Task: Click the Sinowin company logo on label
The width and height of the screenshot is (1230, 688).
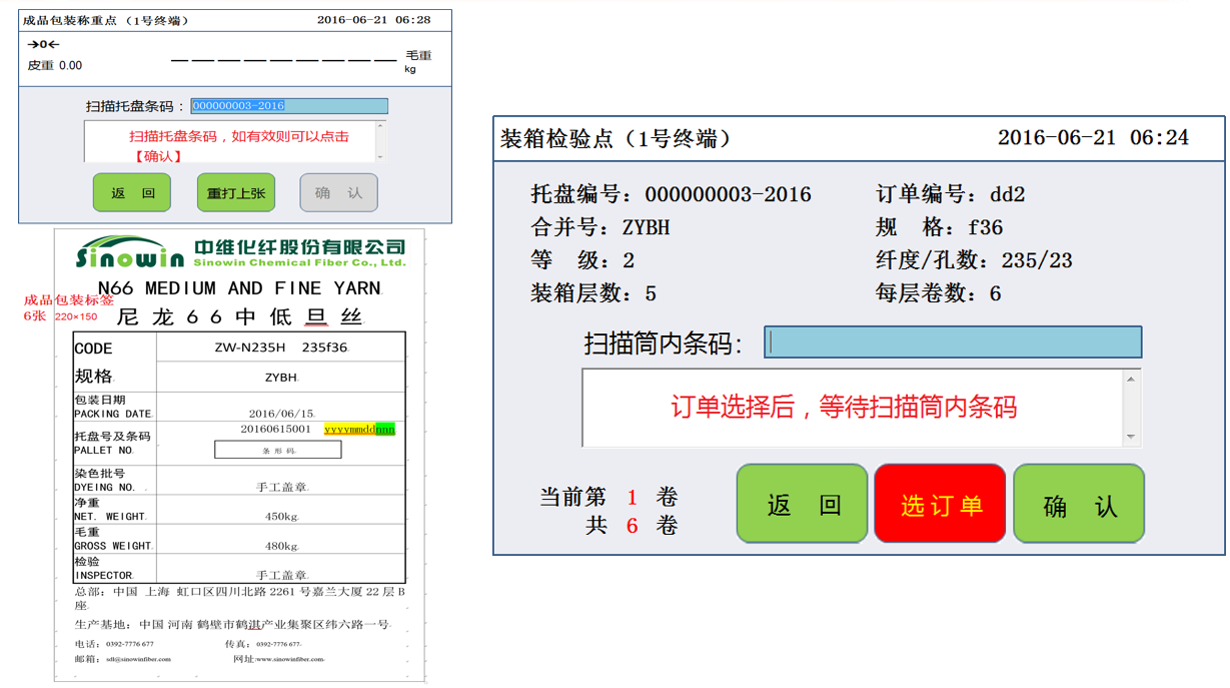Action: tap(240, 252)
